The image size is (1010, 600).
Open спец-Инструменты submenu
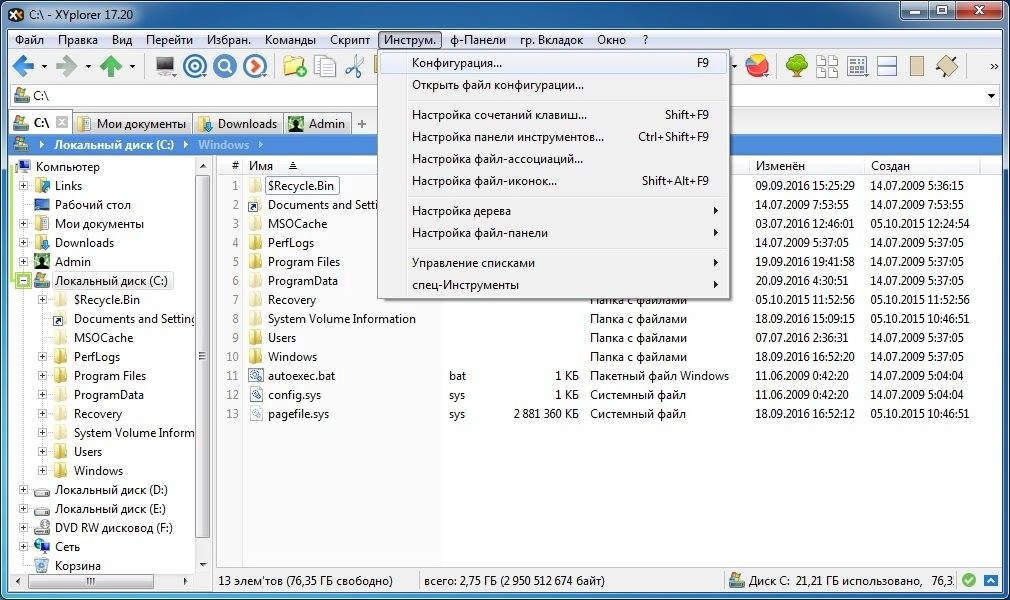554,285
